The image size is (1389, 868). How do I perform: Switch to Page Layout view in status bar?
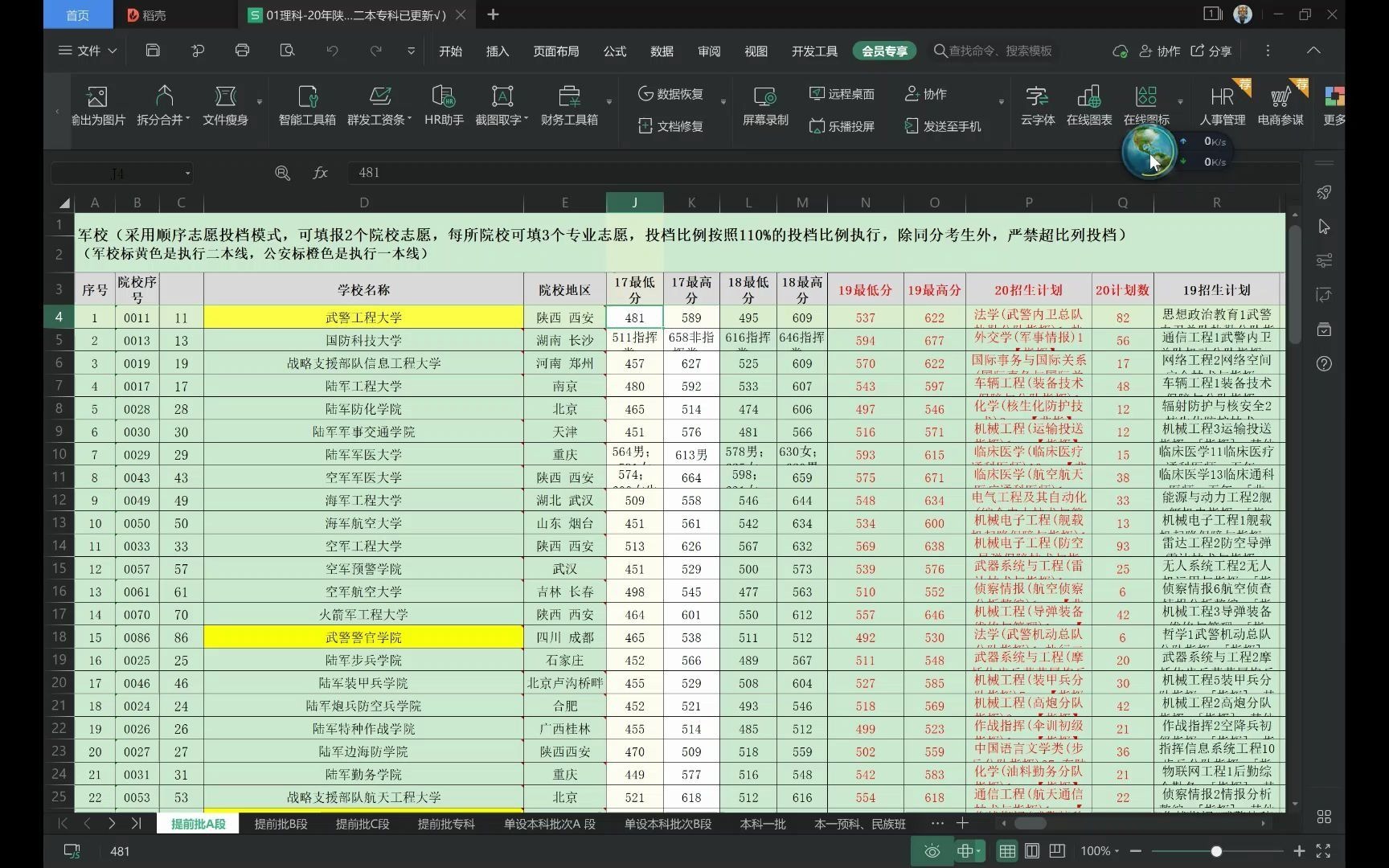coord(1032,851)
